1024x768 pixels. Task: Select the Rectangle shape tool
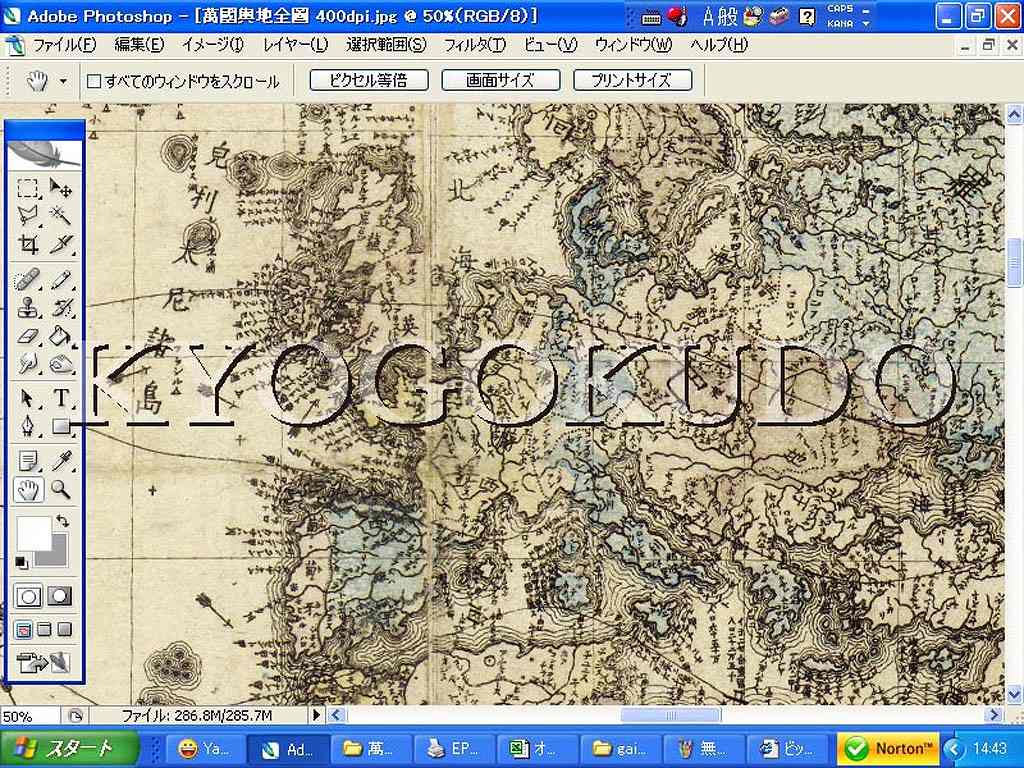[61, 426]
